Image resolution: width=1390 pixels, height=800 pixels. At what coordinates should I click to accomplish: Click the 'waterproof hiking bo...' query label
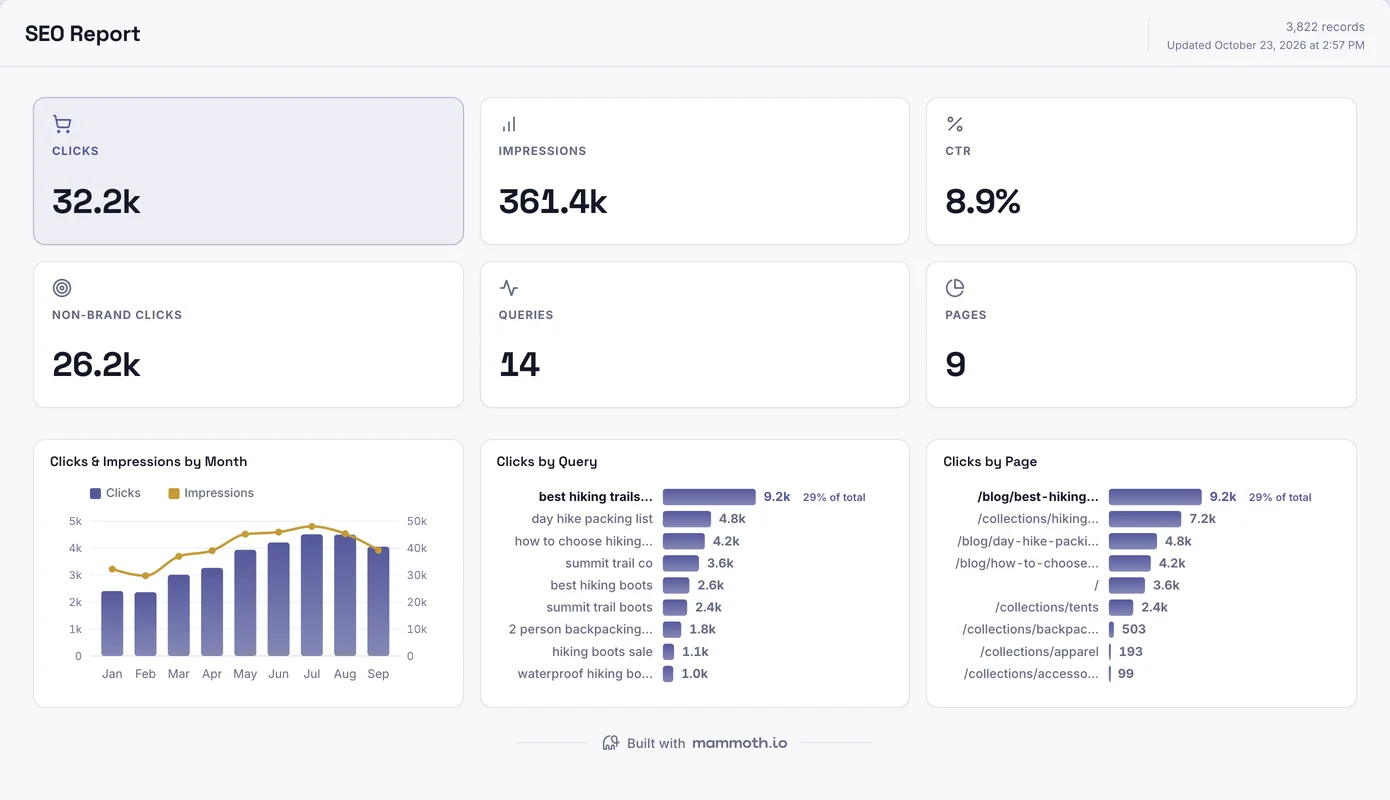coord(585,673)
